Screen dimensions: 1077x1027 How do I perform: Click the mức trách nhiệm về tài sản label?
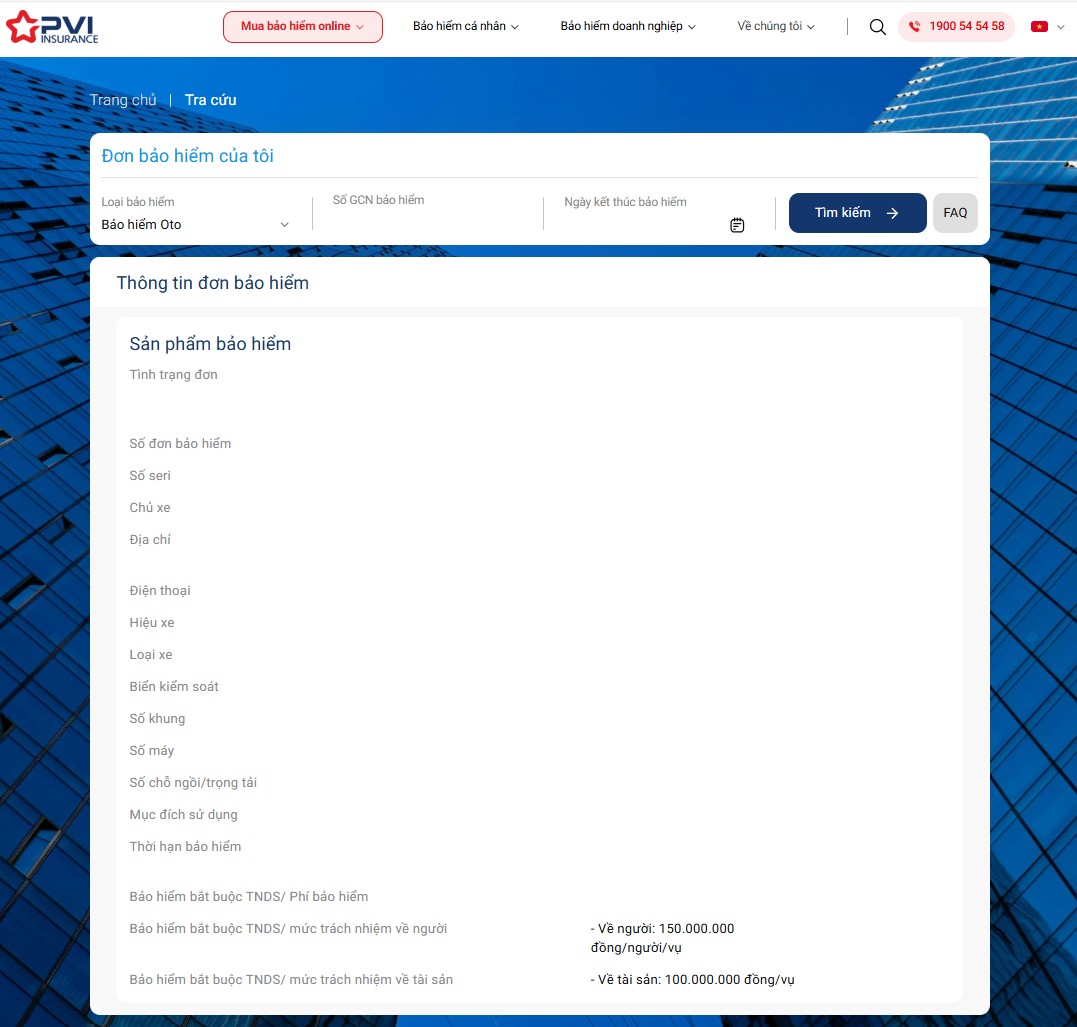pos(291,980)
